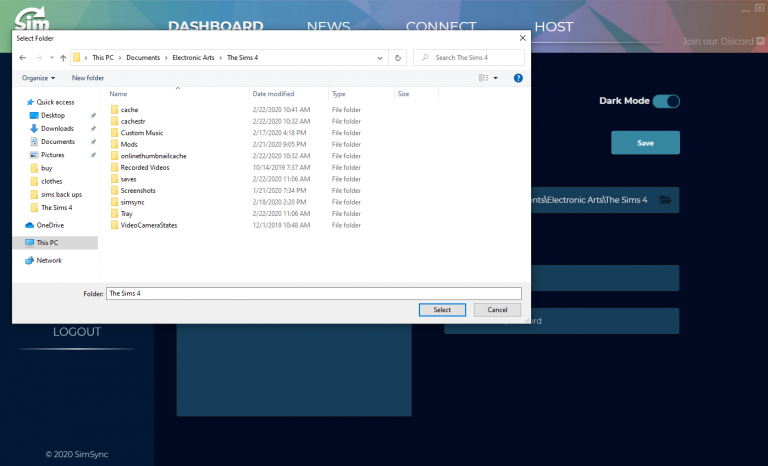Open Desktop in navigation pane
Viewport: 768px width, 466px height.
52,115
